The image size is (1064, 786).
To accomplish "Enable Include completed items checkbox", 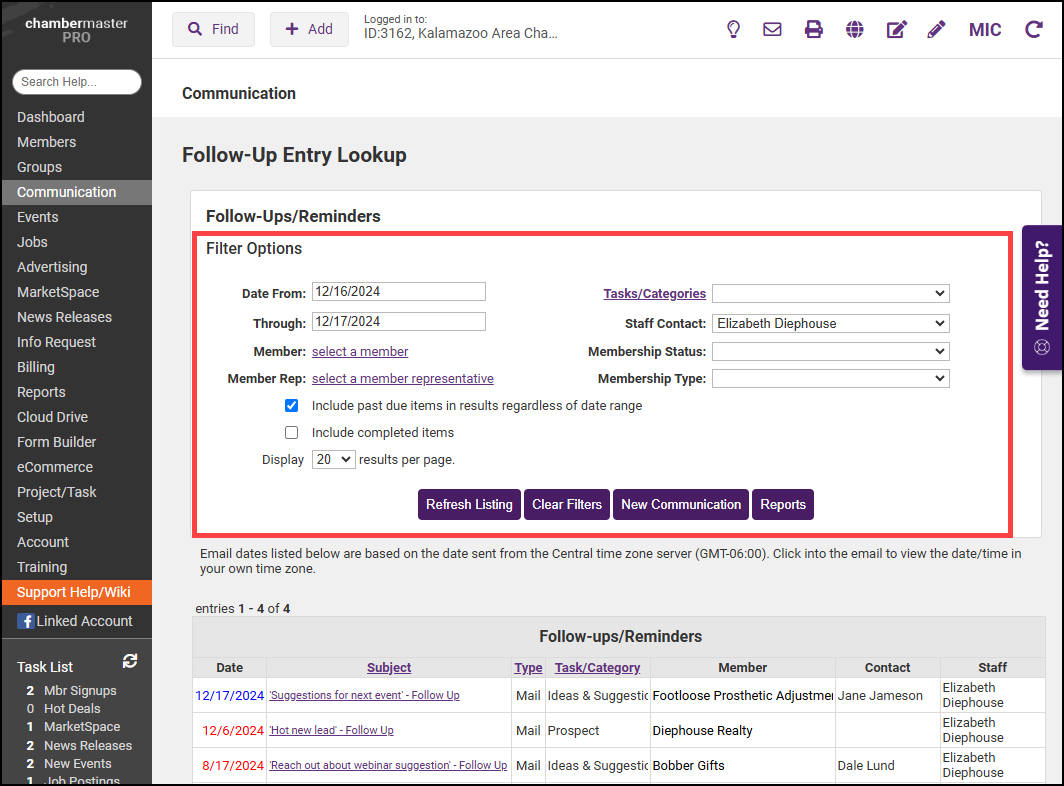I will pos(291,433).
